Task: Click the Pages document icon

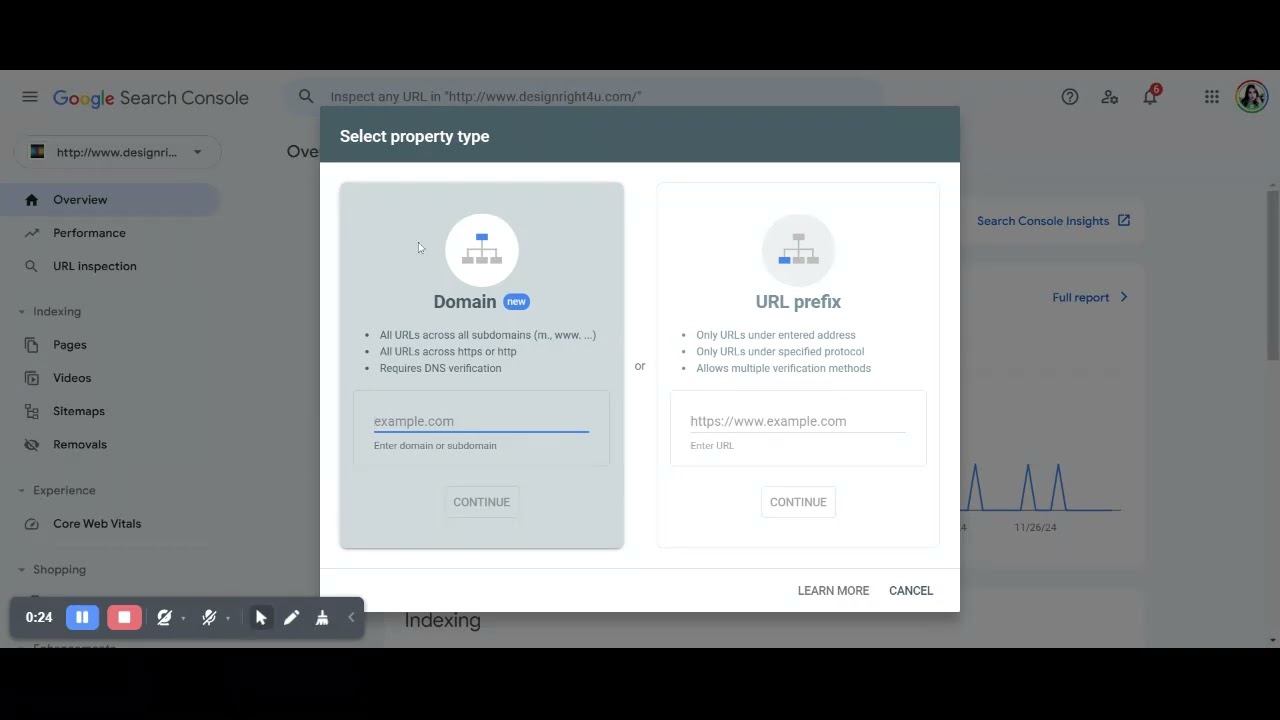Action: tap(32, 345)
